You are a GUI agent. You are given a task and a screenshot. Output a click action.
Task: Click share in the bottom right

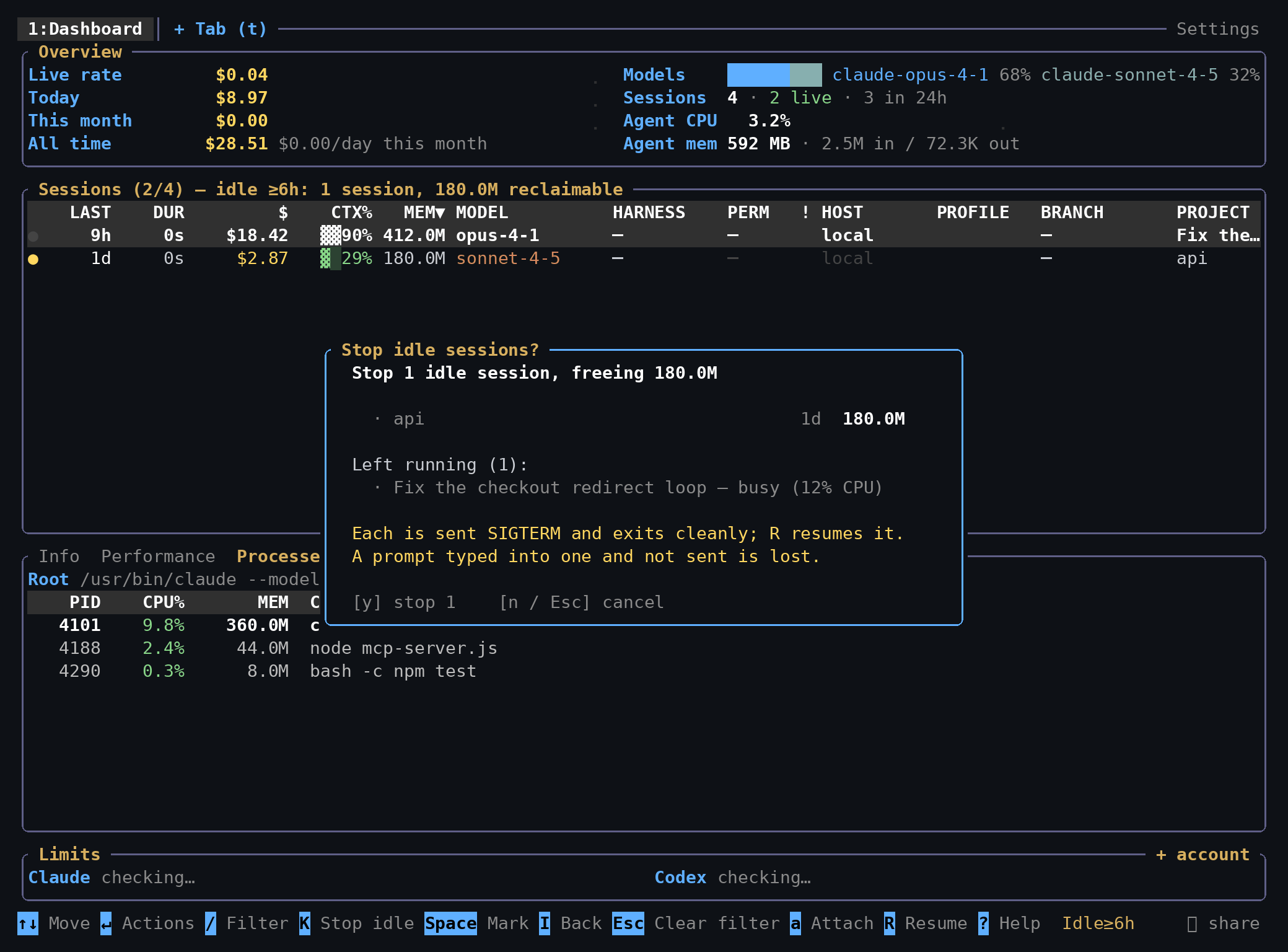pos(1223,923)
